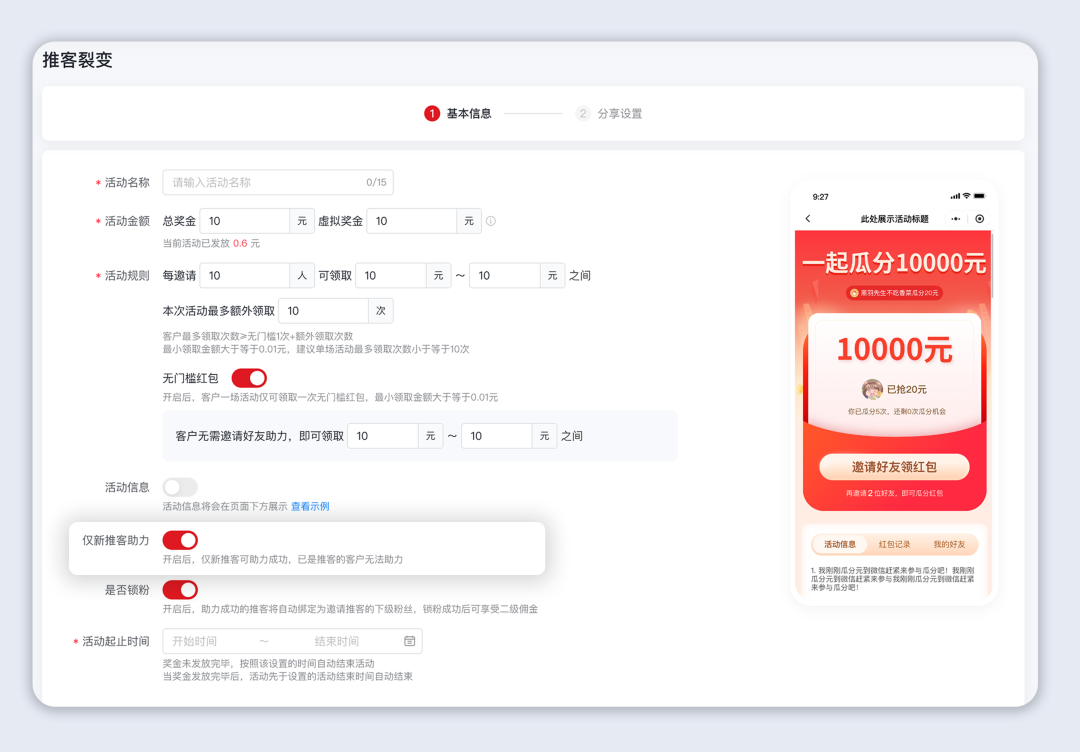Click the Wi-Fi icon in preview status bar

coord(966,196)
